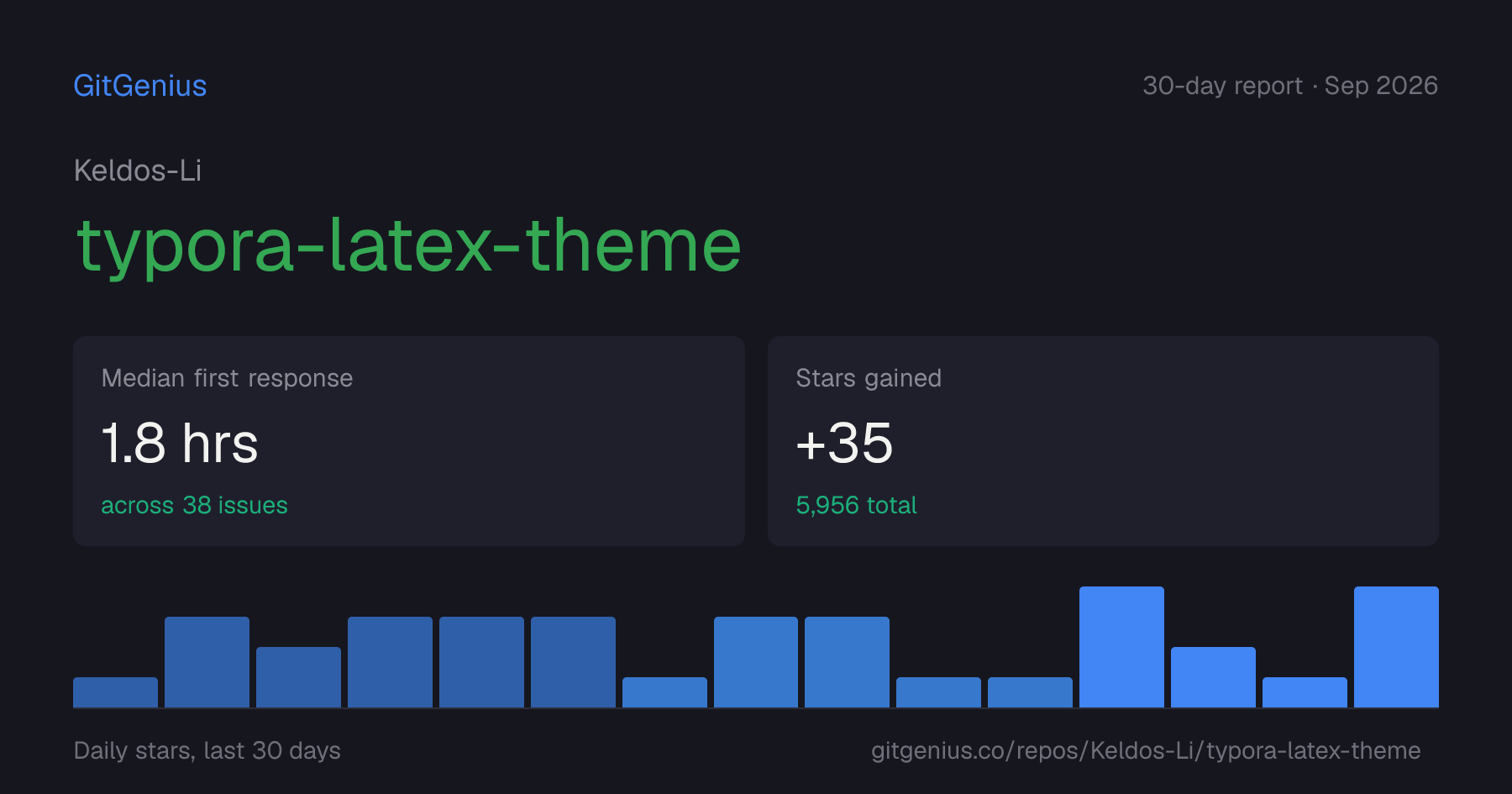The width and height of the screenshot is (1512, 794).
Task: Click the +35 stars value
Action: pos(844,443)
